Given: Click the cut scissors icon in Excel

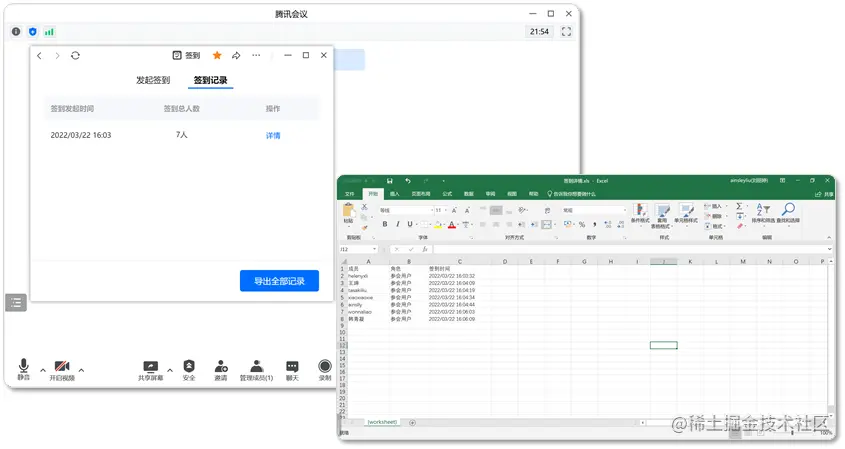Looking at the screenshot, I should point(364,207).
